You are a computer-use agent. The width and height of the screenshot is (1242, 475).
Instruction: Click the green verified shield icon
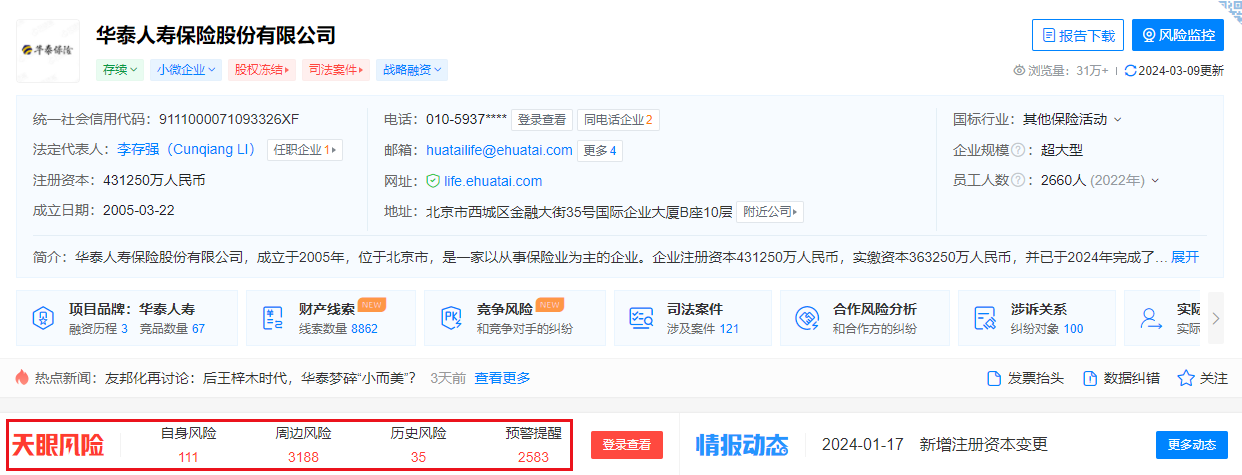(433, 181)
